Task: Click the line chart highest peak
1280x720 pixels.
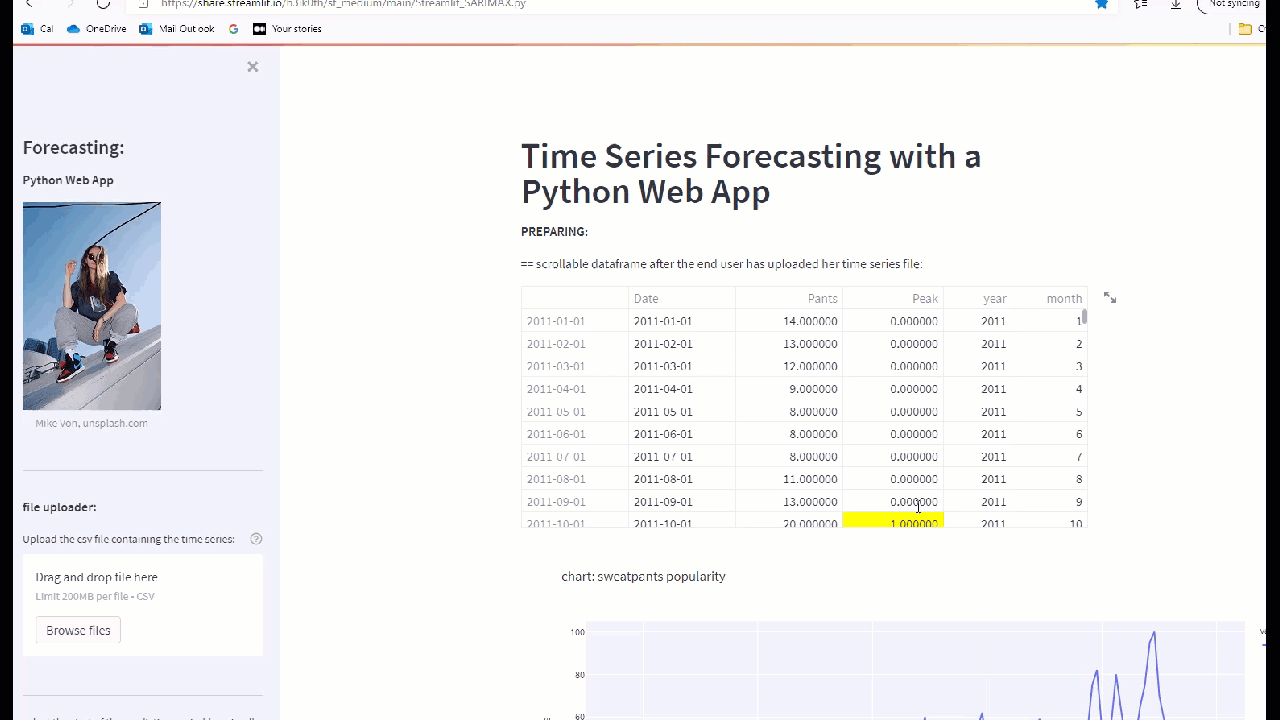Action: click(1154, 633)
